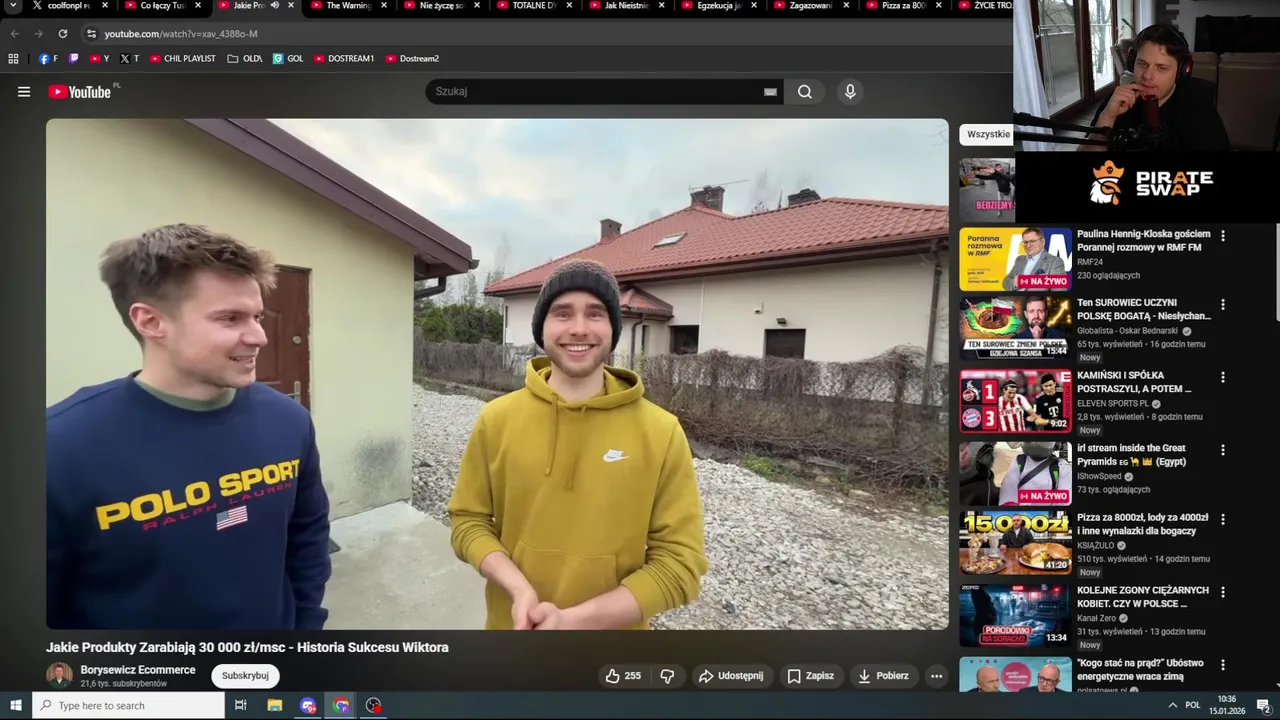1280x720 pixels.
Task: Open the CHIL PLAYLIST bookmark
Action: click(x=183, y=59)
